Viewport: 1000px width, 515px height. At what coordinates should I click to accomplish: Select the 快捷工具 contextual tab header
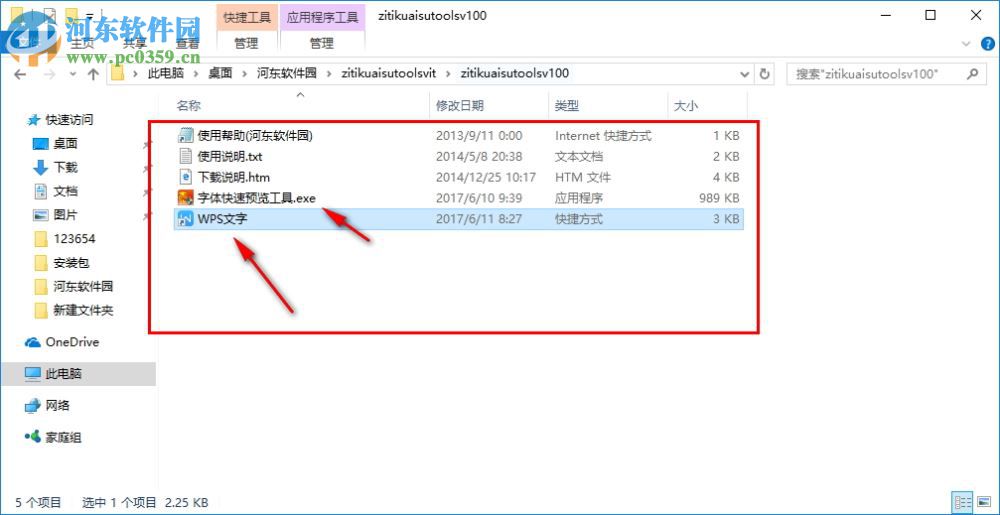point(247,17)
